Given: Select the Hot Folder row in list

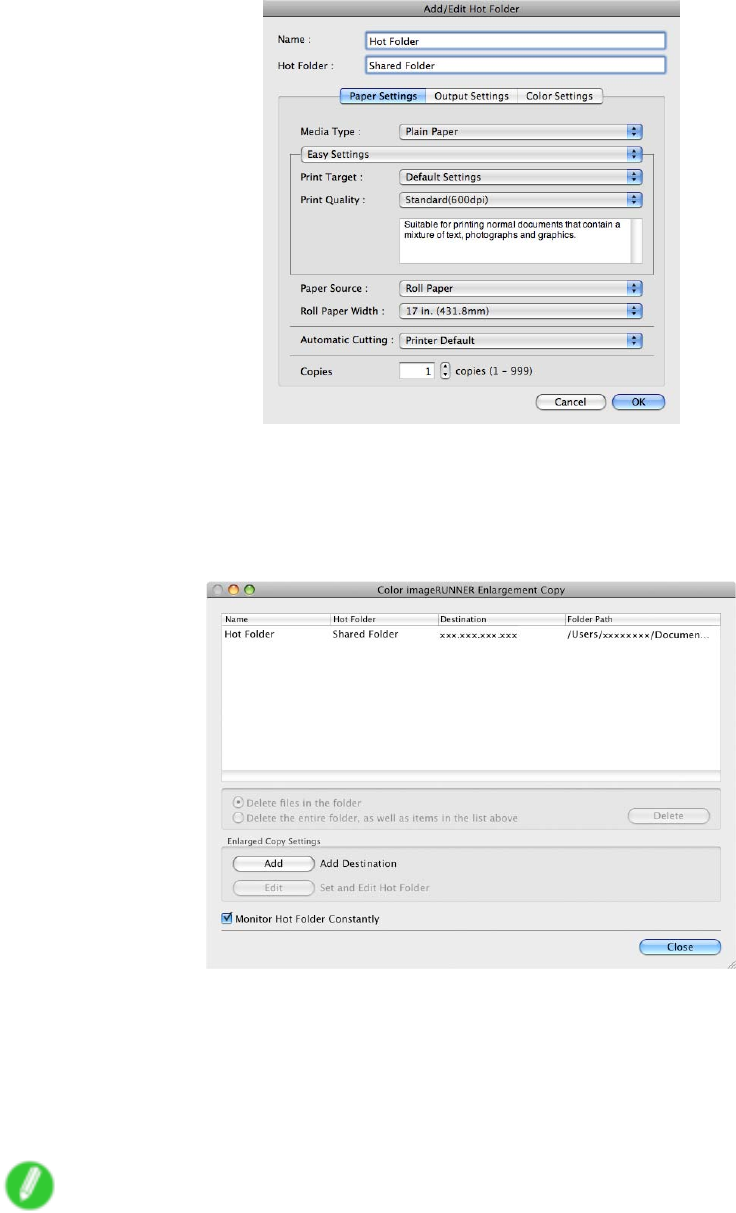Looking at the screenshot, I should (x=471, y=634).
